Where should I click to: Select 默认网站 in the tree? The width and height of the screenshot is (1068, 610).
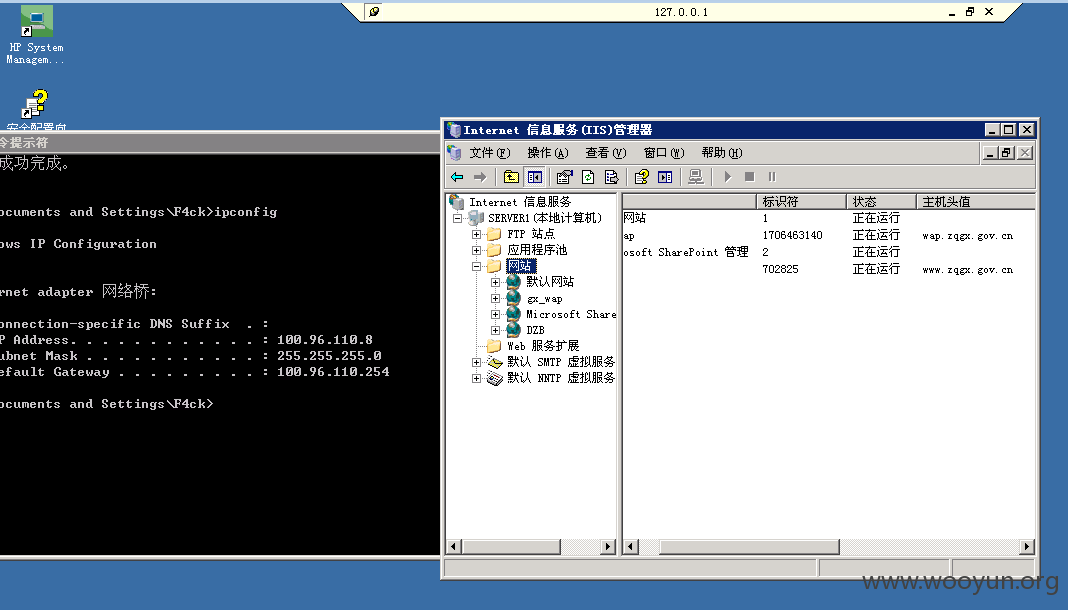(550, 282)
